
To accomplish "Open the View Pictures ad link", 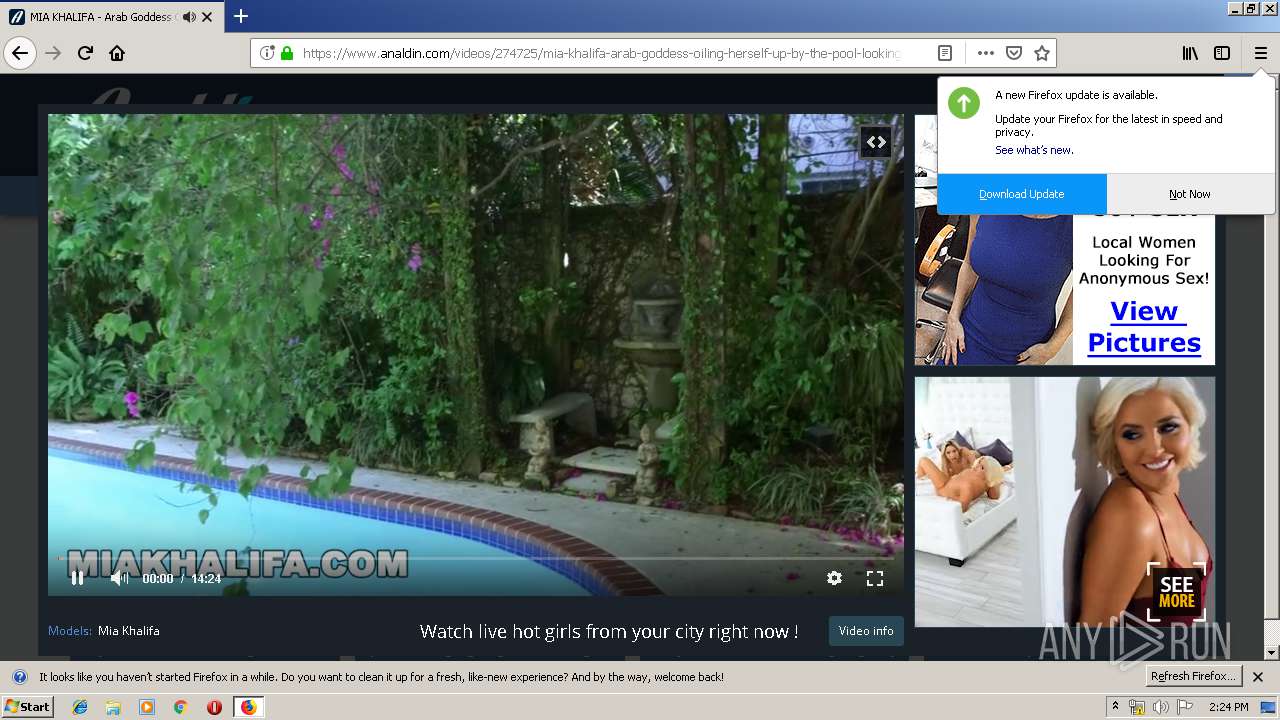I will click(1144, 327).
